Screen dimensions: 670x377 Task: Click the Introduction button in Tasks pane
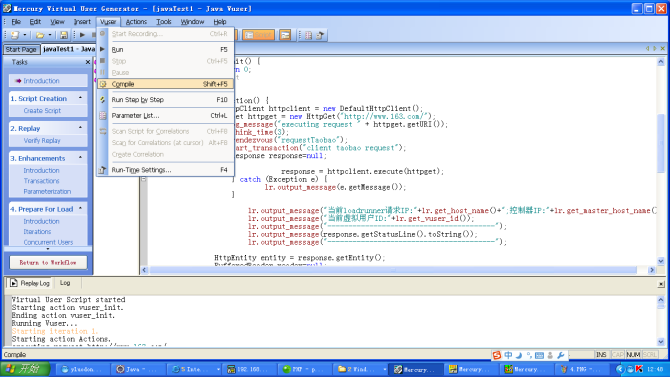48,81
